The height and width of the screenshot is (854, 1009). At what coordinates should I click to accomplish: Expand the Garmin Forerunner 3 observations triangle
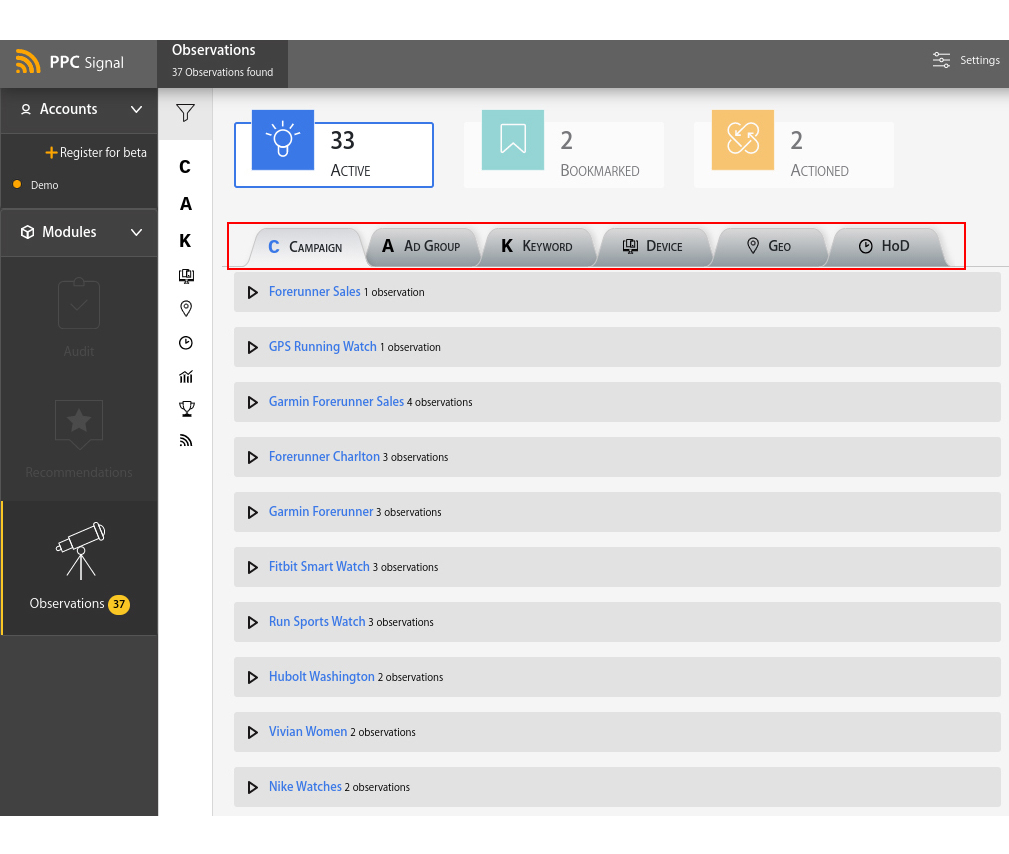click(x=252, y=513)
